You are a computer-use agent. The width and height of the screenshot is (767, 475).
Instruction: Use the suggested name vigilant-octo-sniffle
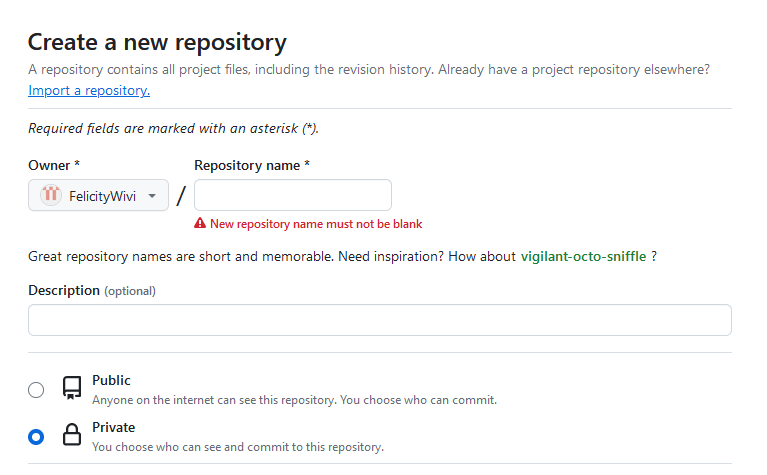[583, 256]
